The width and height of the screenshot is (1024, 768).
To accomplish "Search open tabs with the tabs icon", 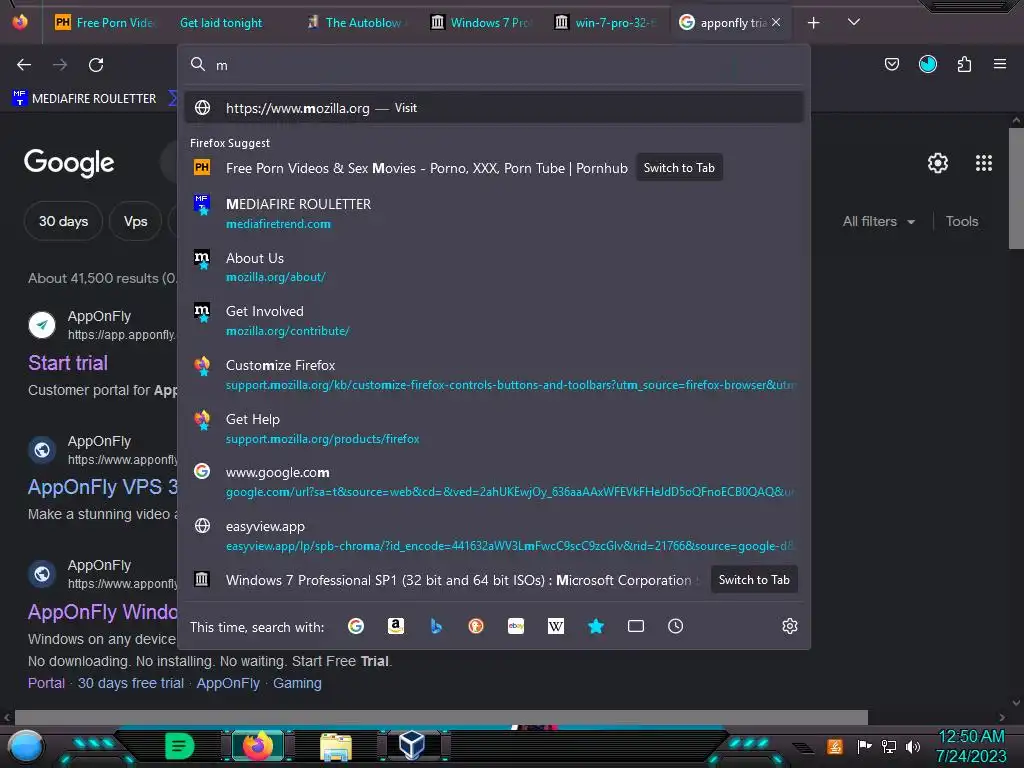I will coord(636,626).
